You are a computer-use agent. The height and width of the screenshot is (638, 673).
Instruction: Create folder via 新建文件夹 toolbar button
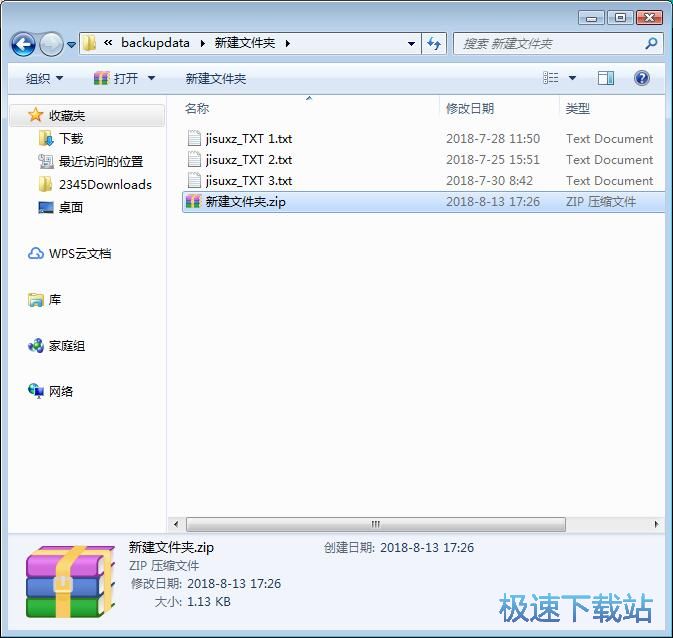point(215,79)
